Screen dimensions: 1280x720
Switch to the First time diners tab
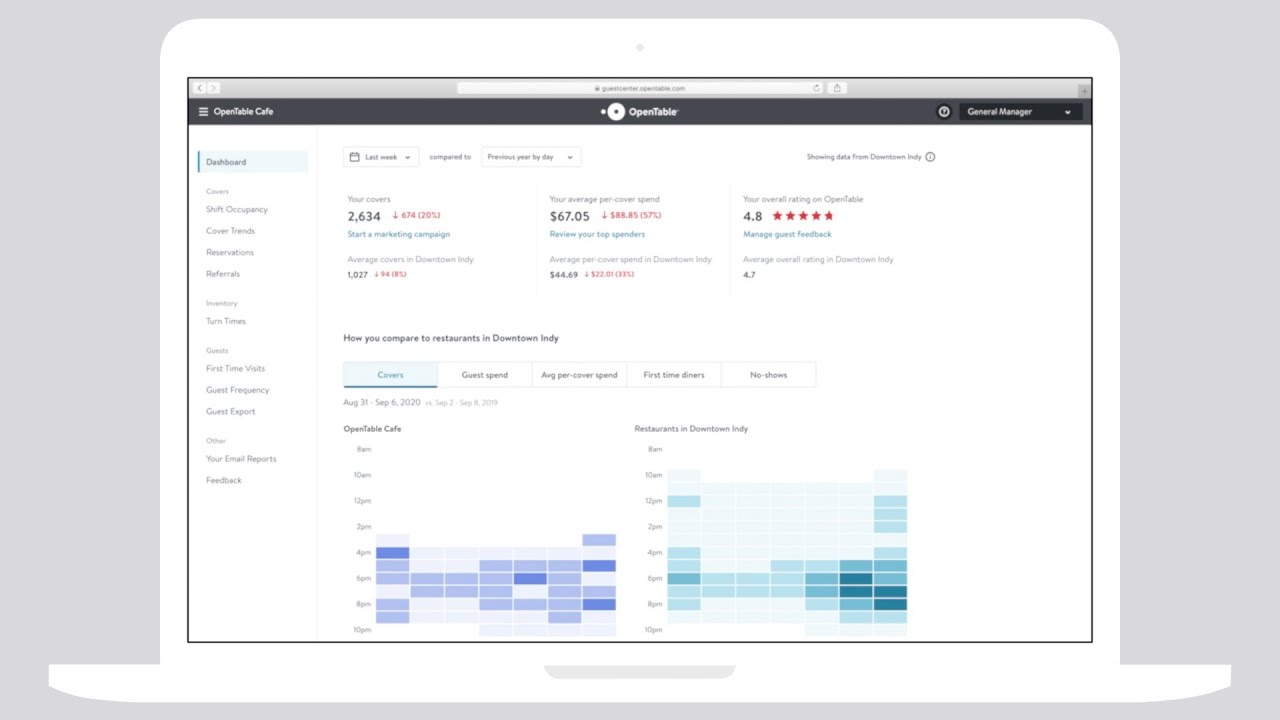point(674,375)
